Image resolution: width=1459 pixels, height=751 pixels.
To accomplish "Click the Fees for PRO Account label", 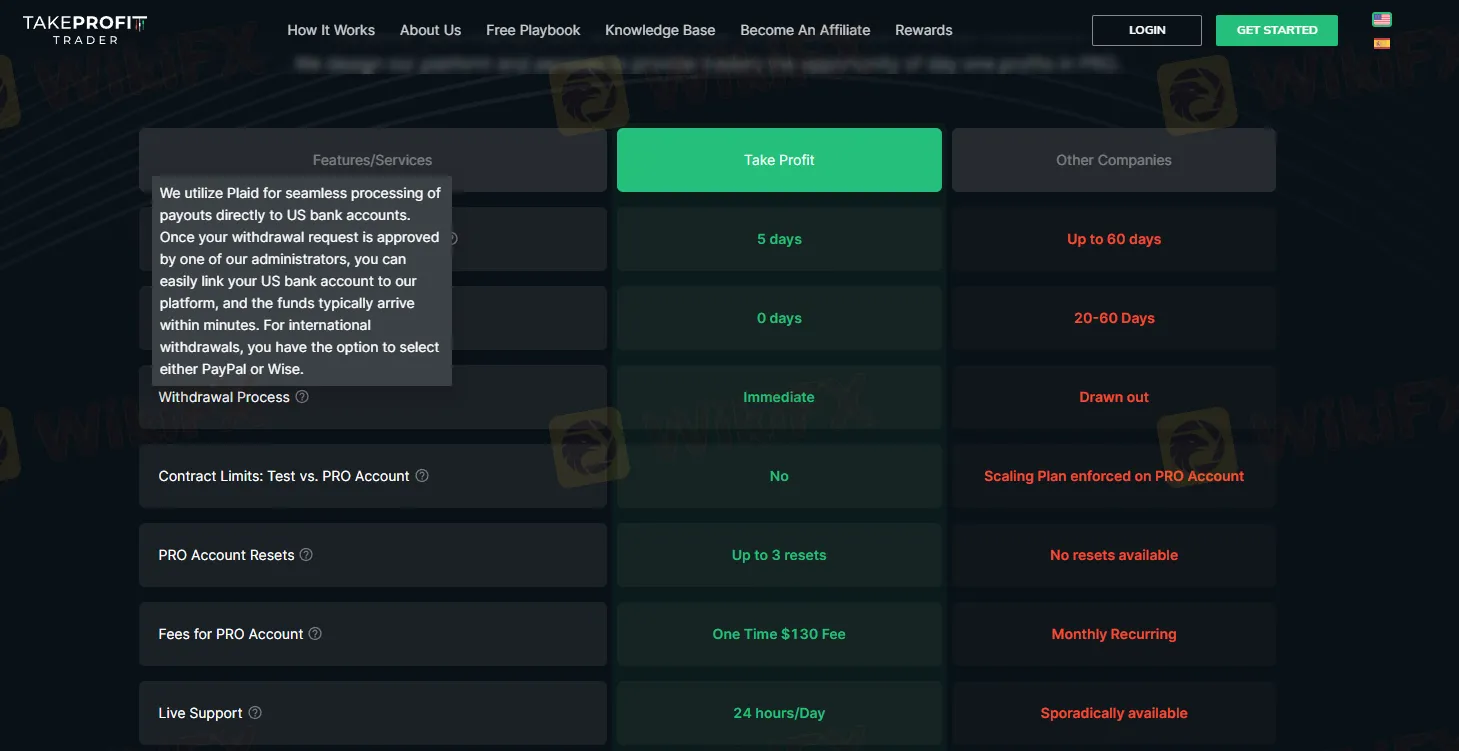I will (231, 634).
